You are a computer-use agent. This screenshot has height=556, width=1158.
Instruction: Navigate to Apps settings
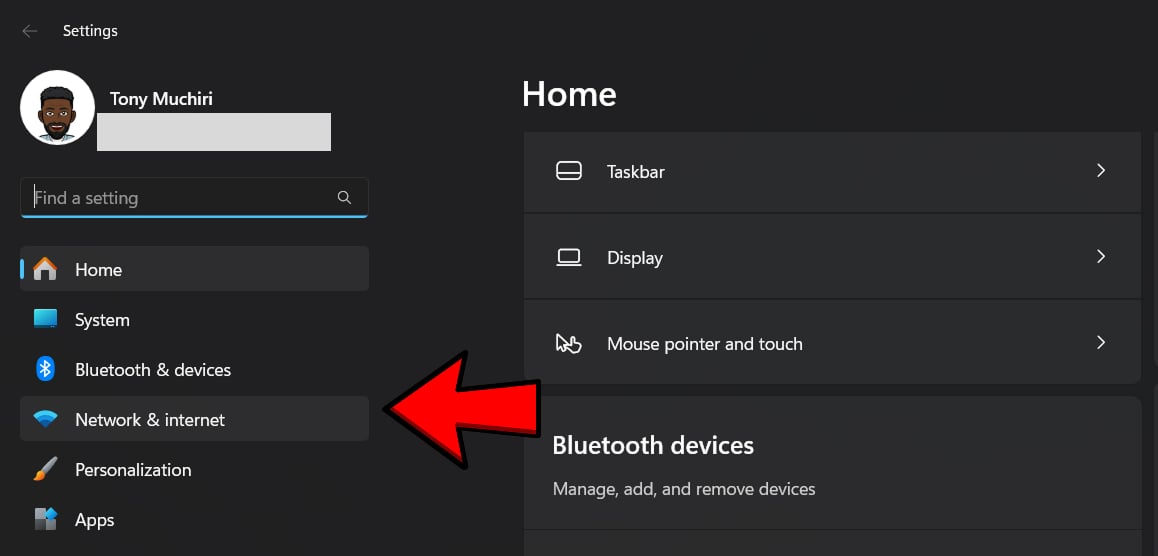point(194,520)
